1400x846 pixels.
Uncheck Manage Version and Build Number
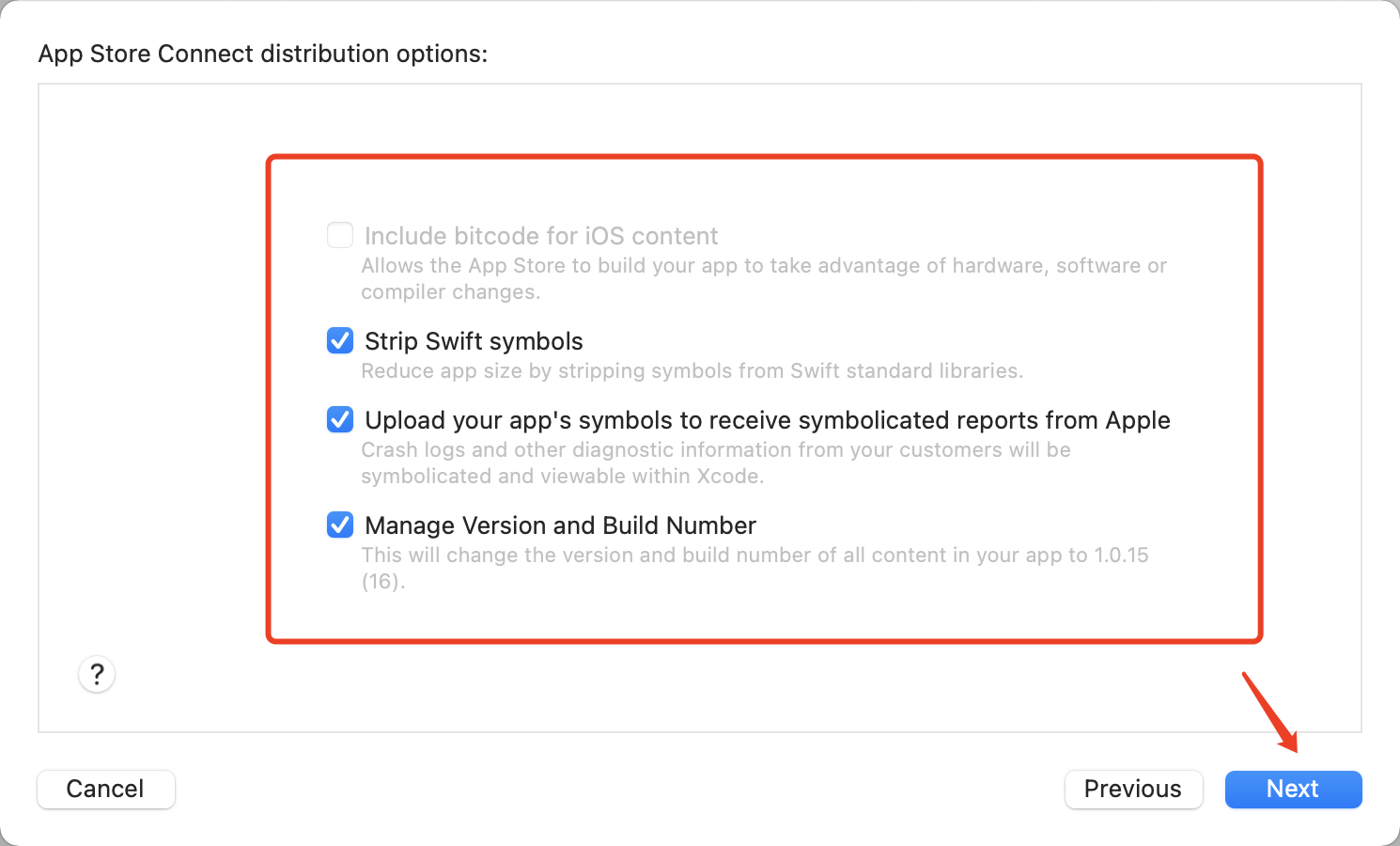[340, 525]
